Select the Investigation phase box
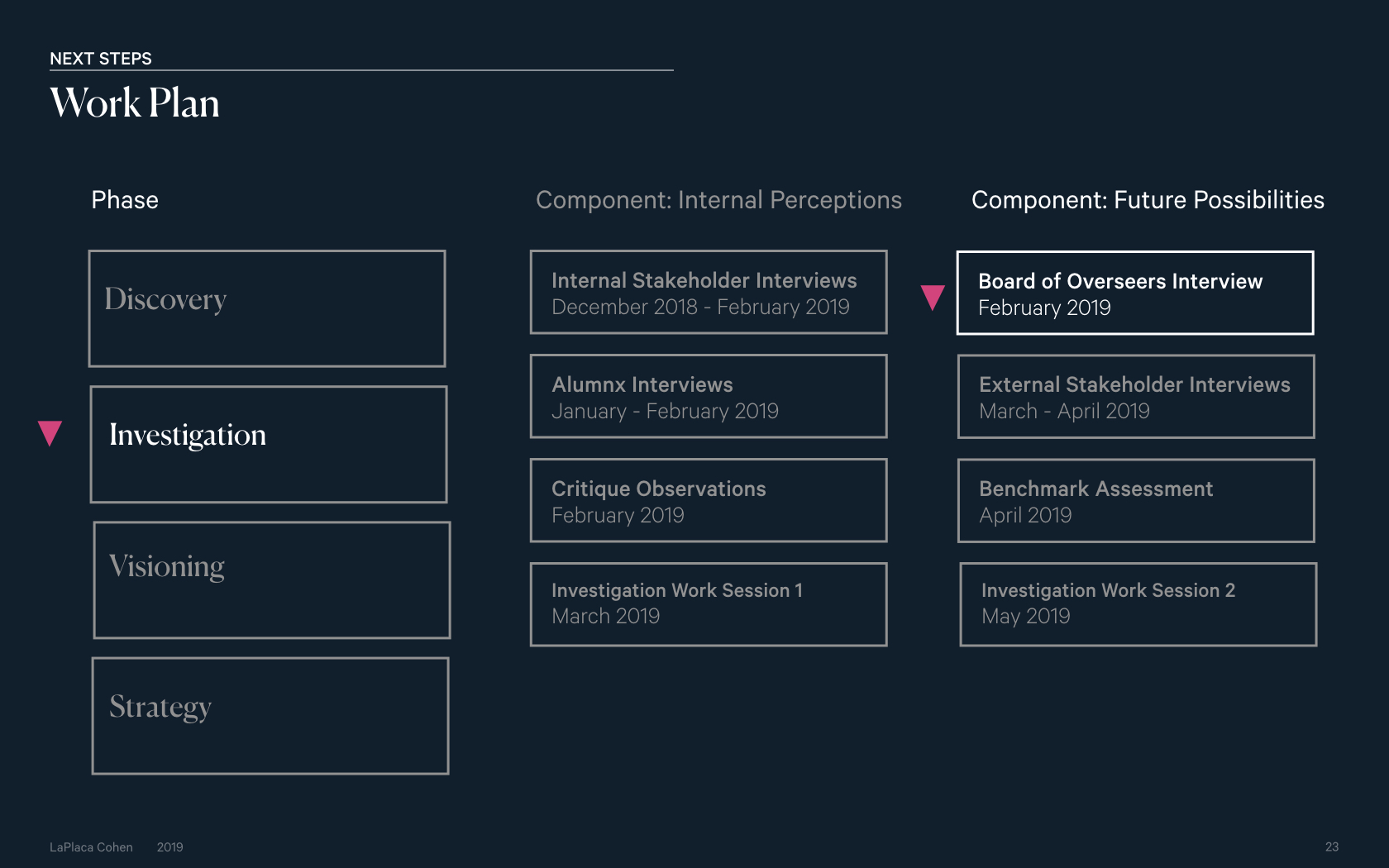1389x868 pixels. click(x=269, y=444)
